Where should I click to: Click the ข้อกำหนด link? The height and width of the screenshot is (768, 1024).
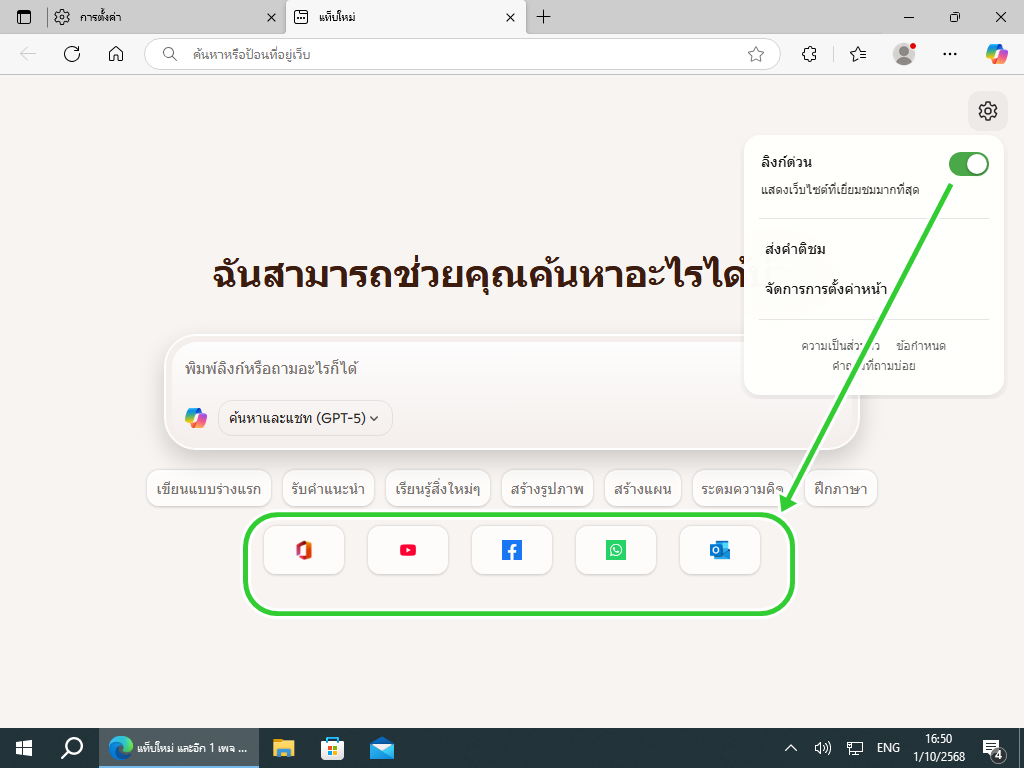coord(921,346)
